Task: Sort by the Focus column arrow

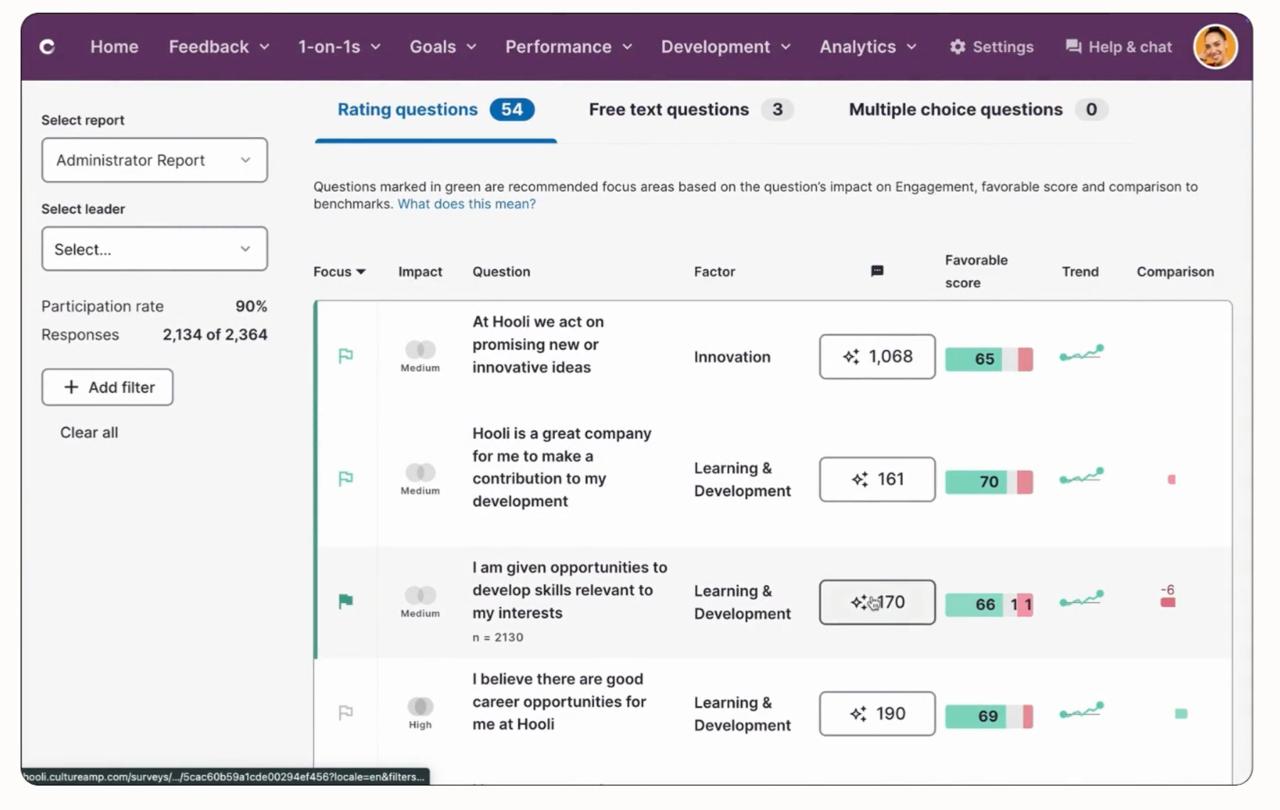Action: tap(361, 272)
